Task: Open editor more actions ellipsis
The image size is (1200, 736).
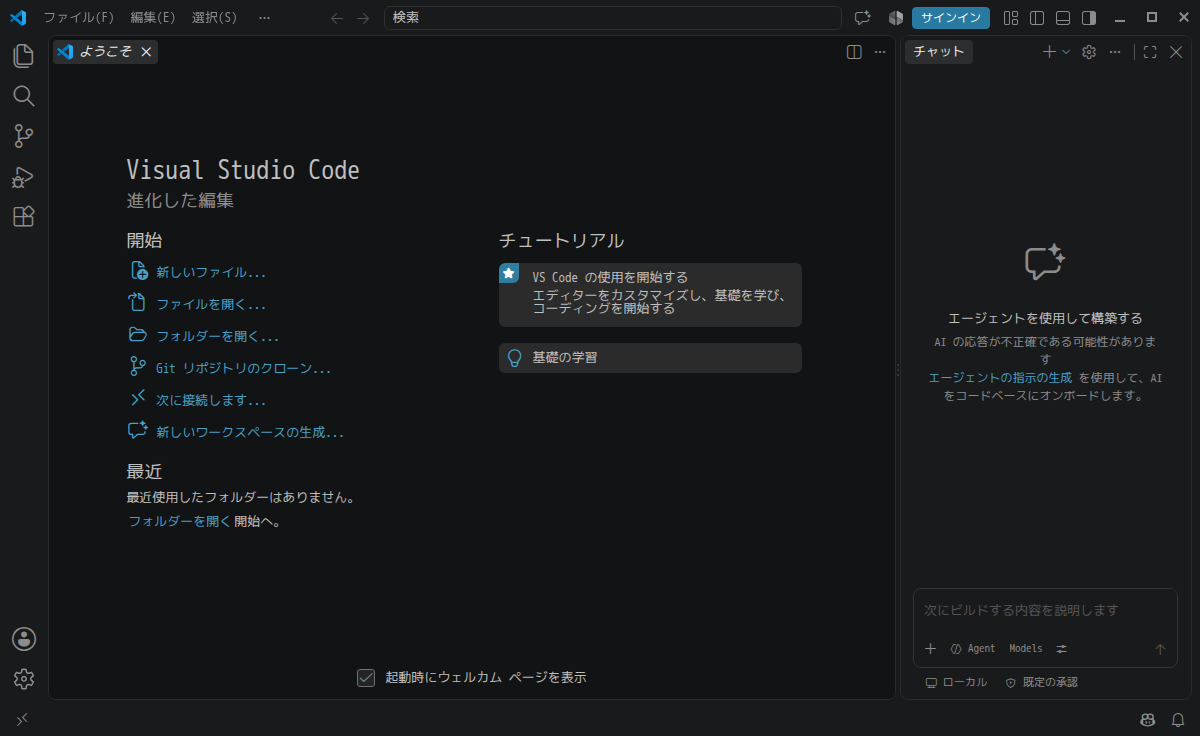Action: click(x=880, y=52)
